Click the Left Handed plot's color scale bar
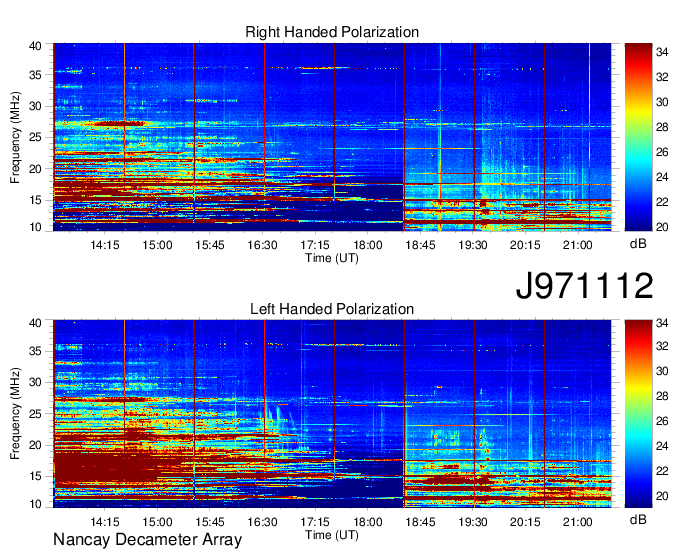 click(x=638, y=414)
